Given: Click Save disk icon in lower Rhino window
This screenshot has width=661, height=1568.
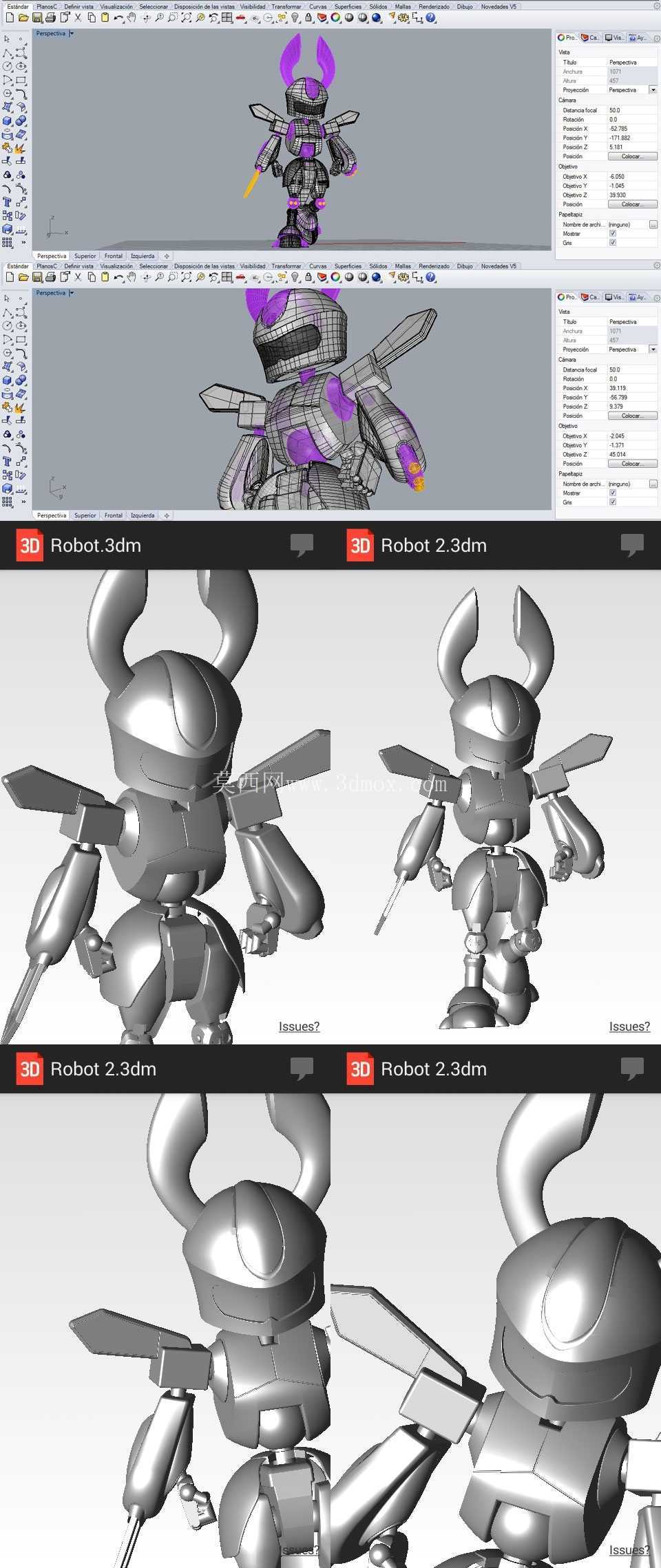Looking at the screenshot, I should tap(37, 277).
